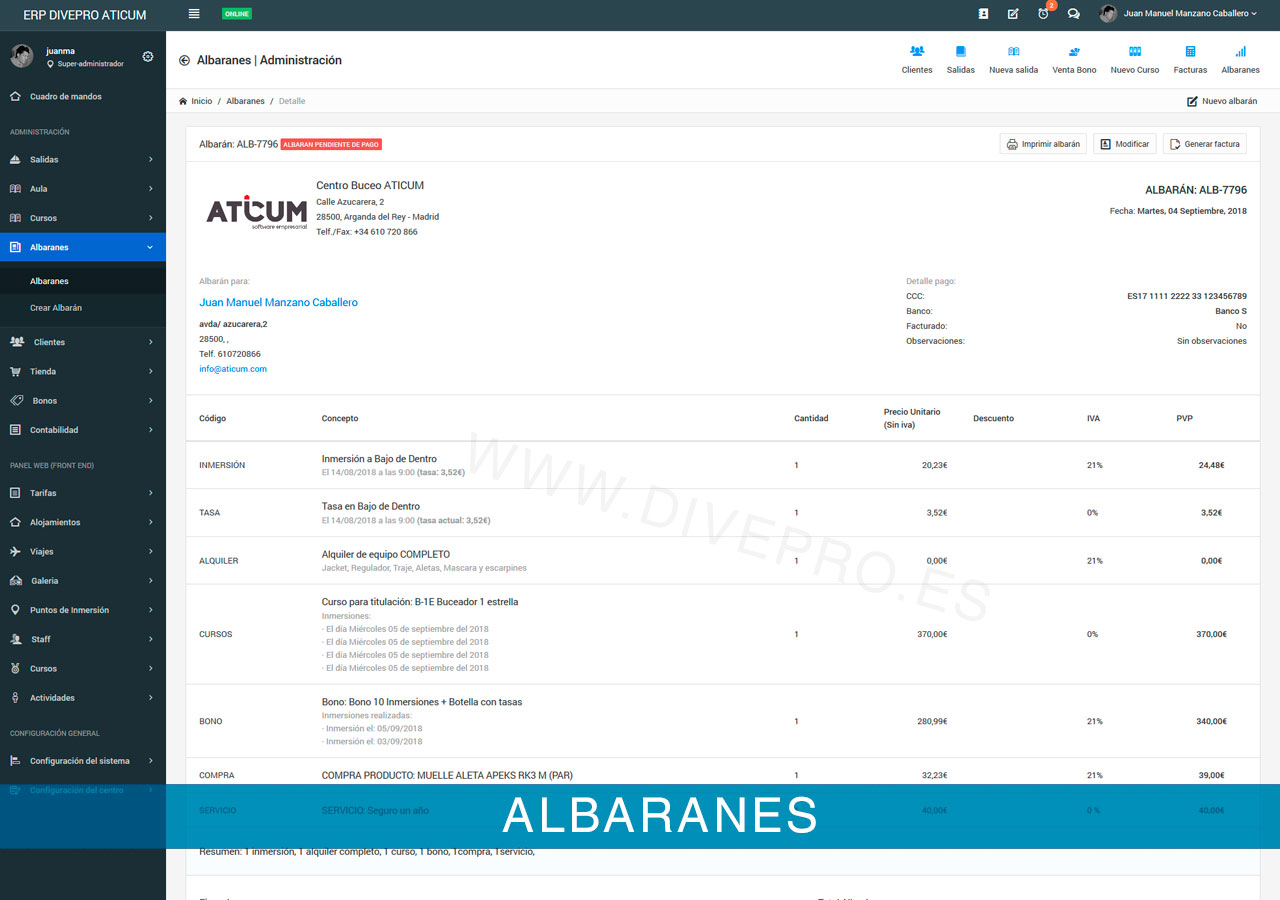Click the Precio Unitario column header
Image resolution: width=1280 pixels, height=900 pixels.
[x=911, y=418]
